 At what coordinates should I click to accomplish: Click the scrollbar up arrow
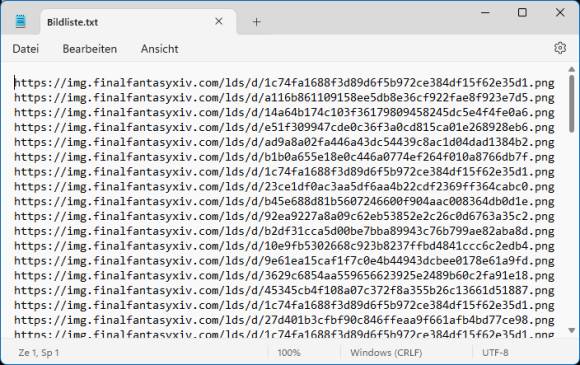[x=571, y=69]
